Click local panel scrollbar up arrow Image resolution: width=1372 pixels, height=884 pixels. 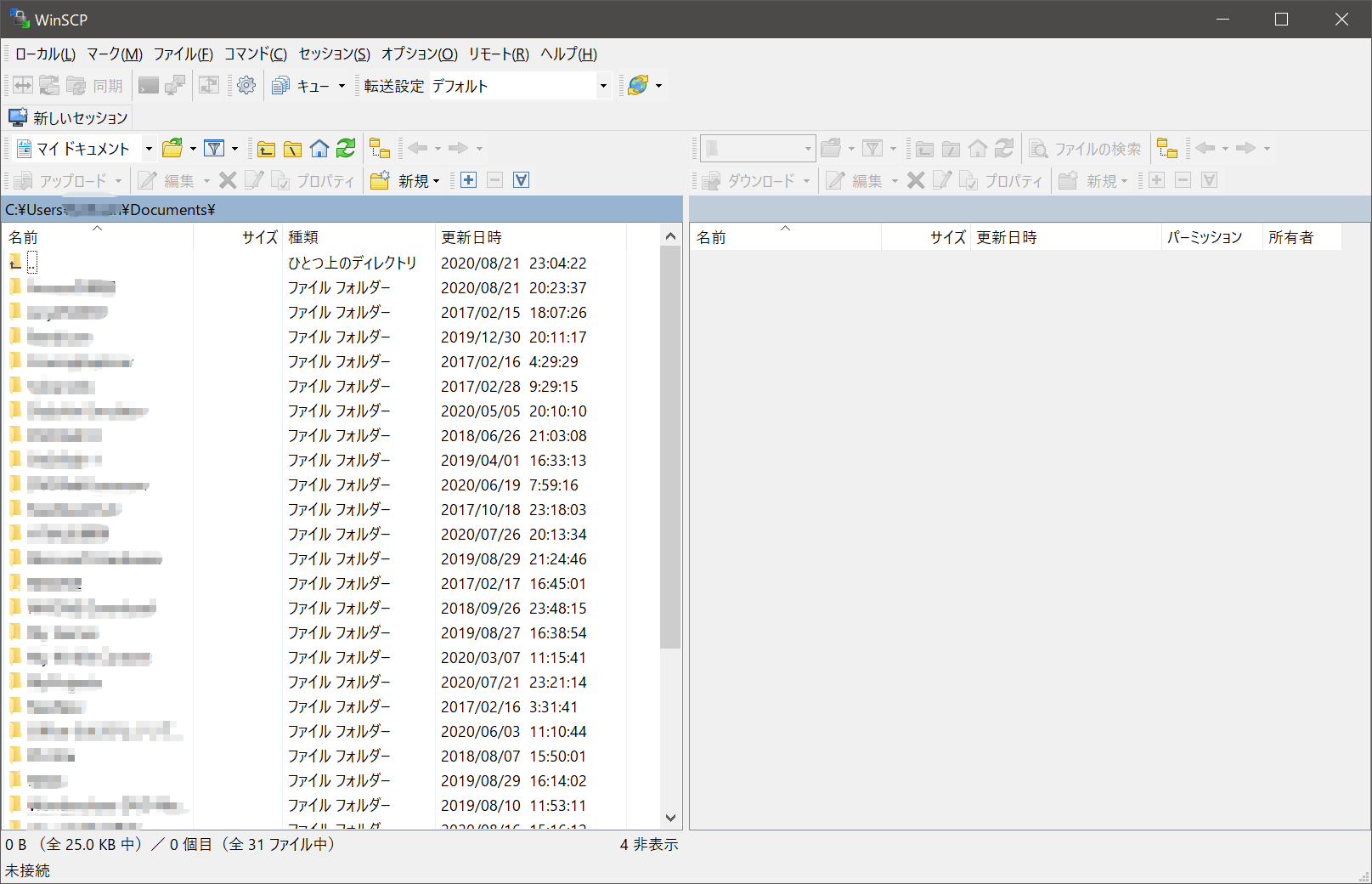pyautogui.click(x=671, y=235)
